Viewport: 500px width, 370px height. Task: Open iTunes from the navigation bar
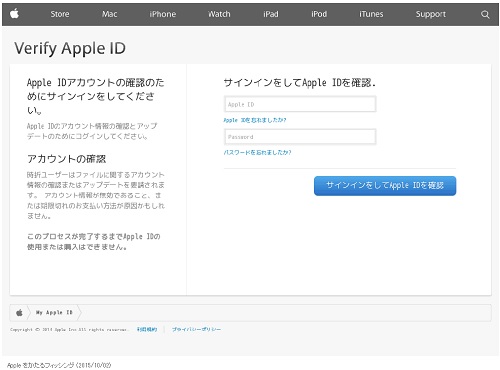pyautogui.click(x=371, y=14)
